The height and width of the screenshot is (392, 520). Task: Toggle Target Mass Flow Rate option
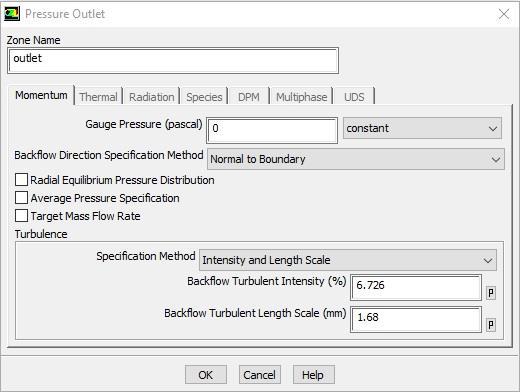(21, 216)
